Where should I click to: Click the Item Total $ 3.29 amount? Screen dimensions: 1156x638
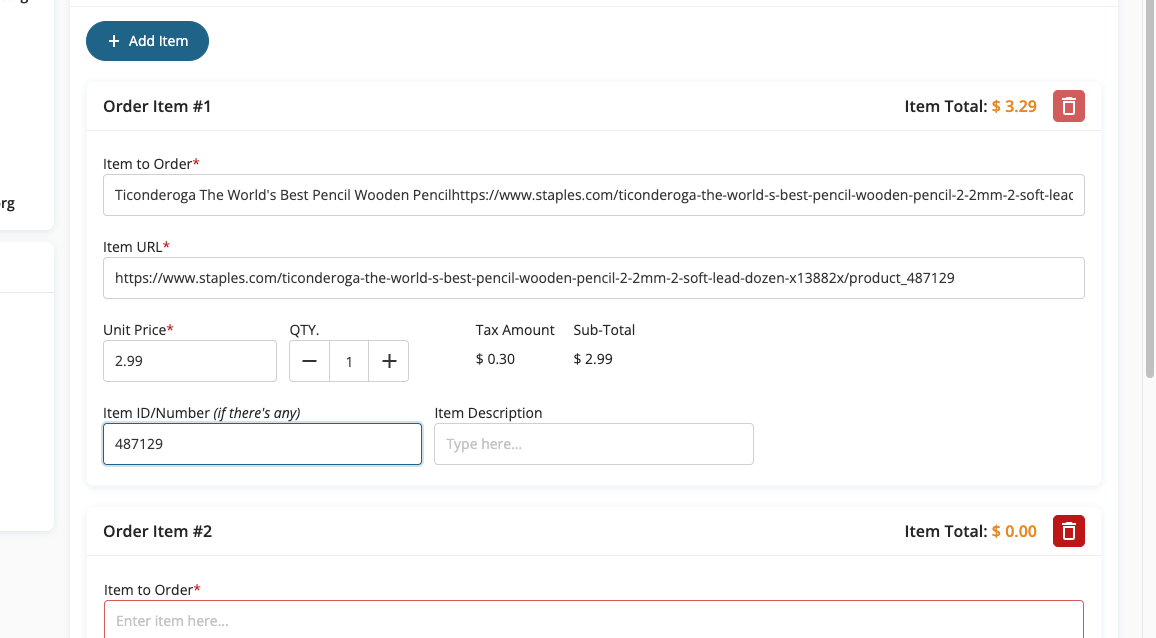coord(1014,106)
